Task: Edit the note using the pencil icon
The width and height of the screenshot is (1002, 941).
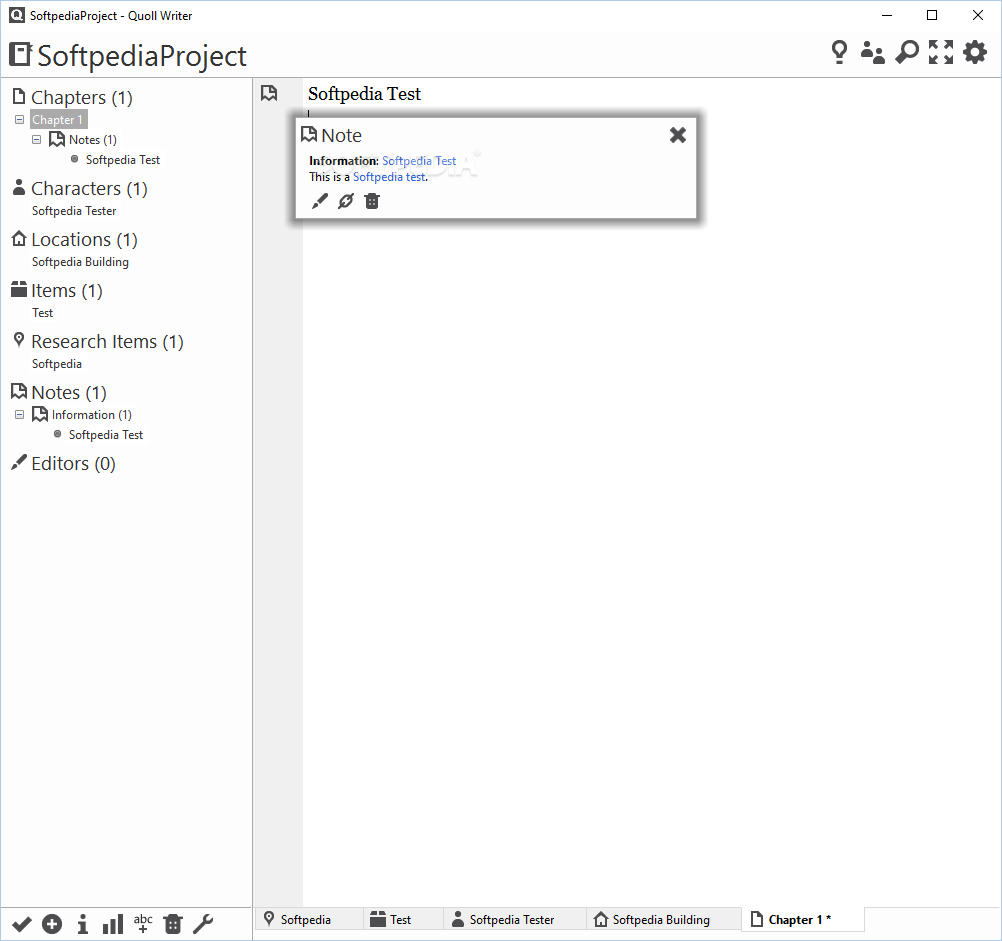Action: pyautogui.click(x=320, y=201)
